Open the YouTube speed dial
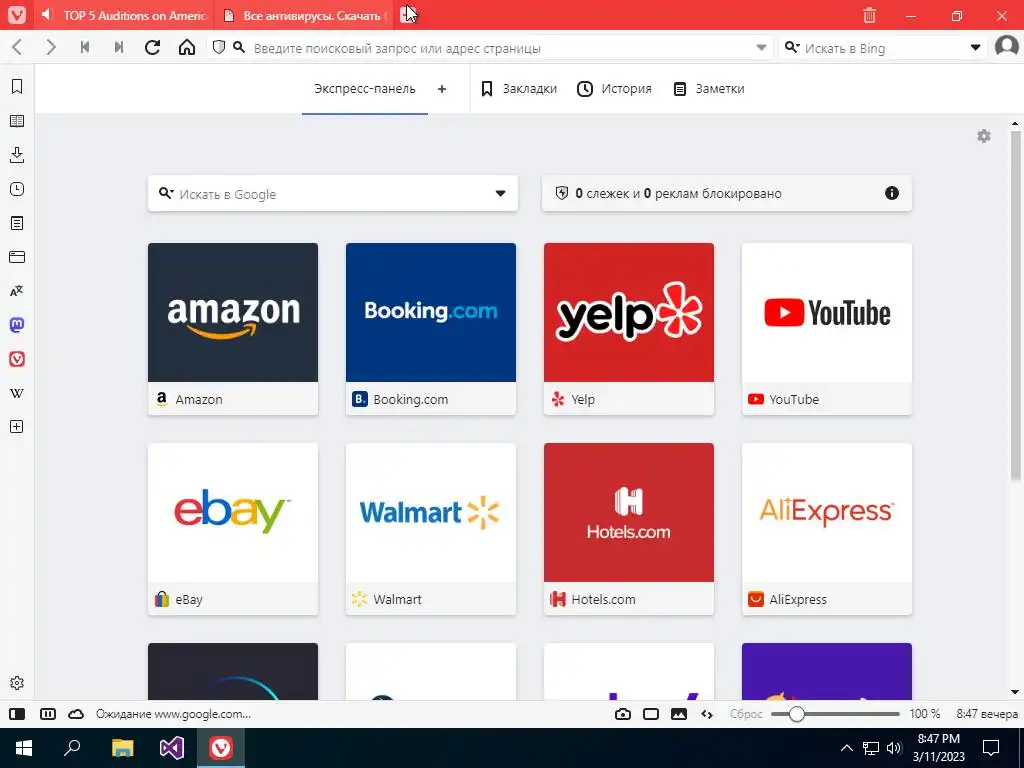The image size is (1024, 768). [x=827, y=328]
